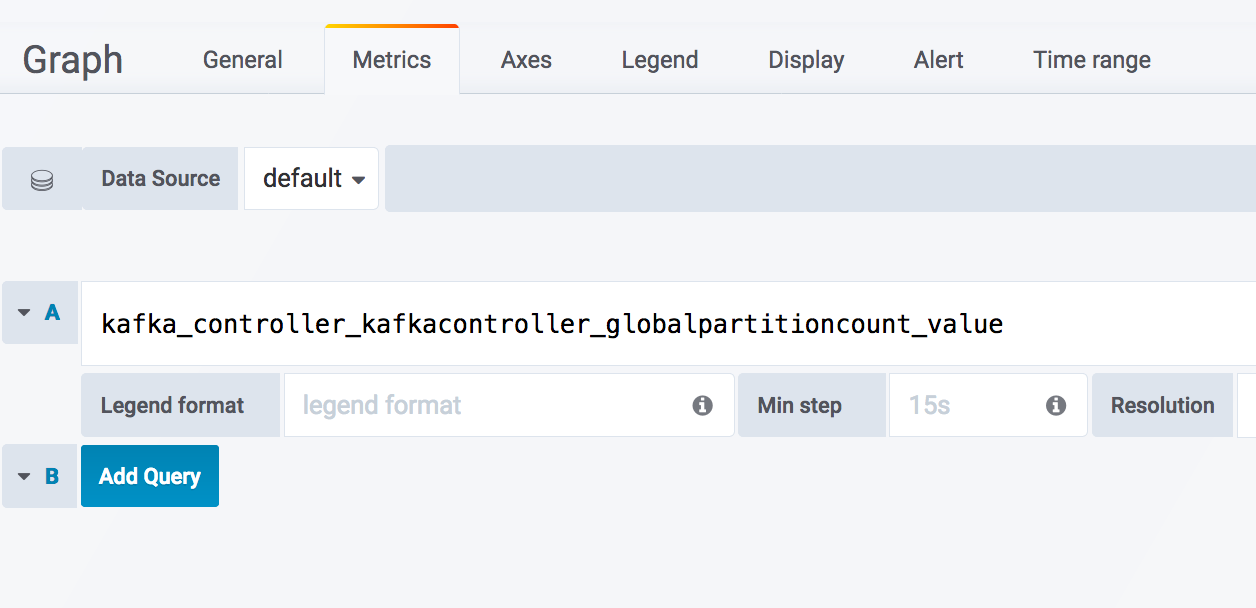Click the Add Query button
Screen dimensions: 1256x608
(x=150, y=476)
